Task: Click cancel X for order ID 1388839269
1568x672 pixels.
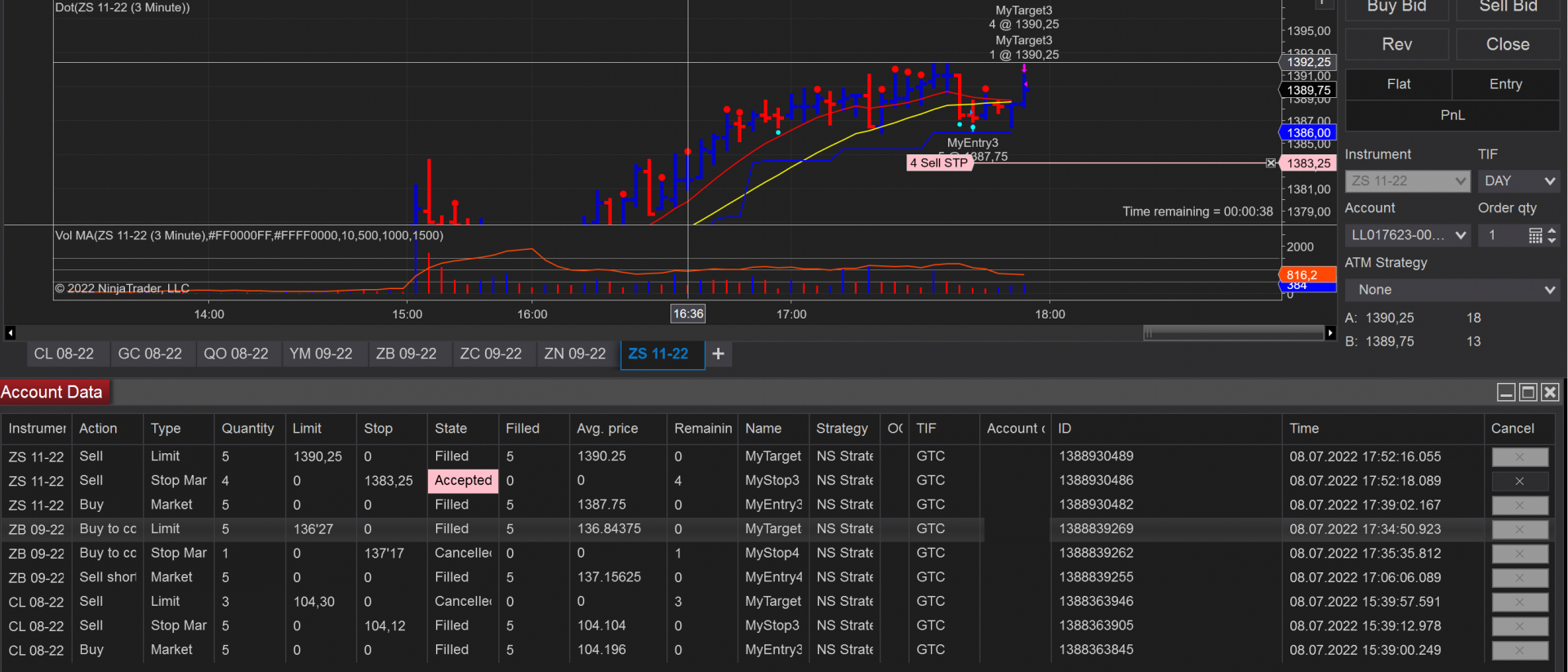Action: [x=1520, y=529]
